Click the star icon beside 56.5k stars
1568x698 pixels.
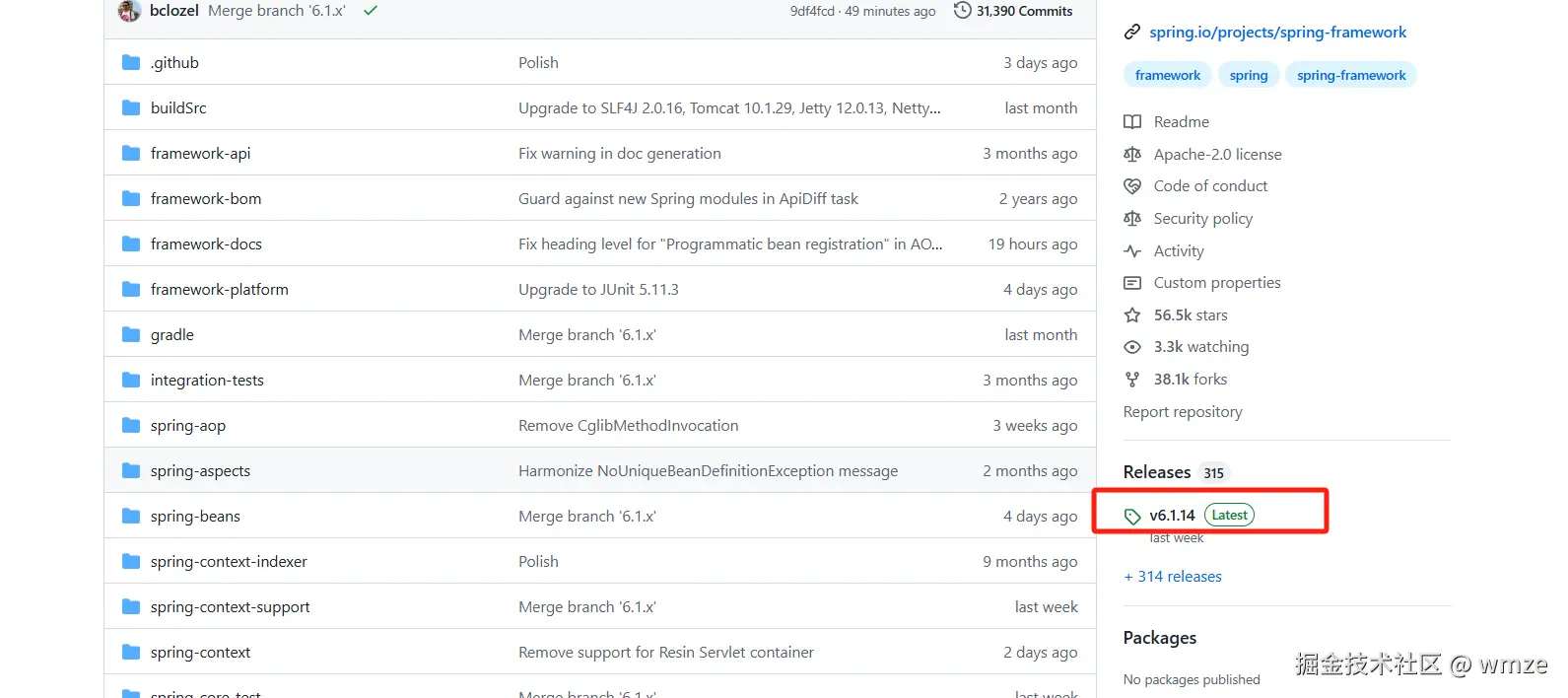tap(1132, 315)
